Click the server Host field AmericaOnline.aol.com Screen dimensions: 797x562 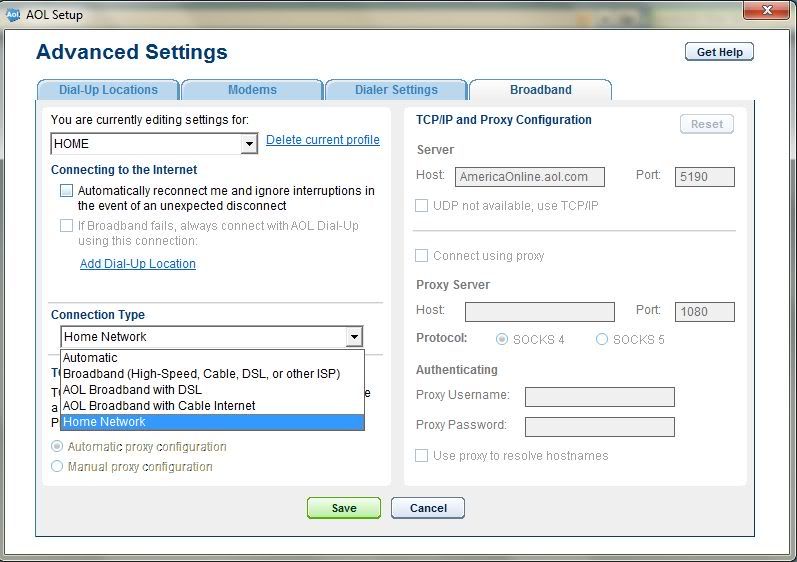530,177
